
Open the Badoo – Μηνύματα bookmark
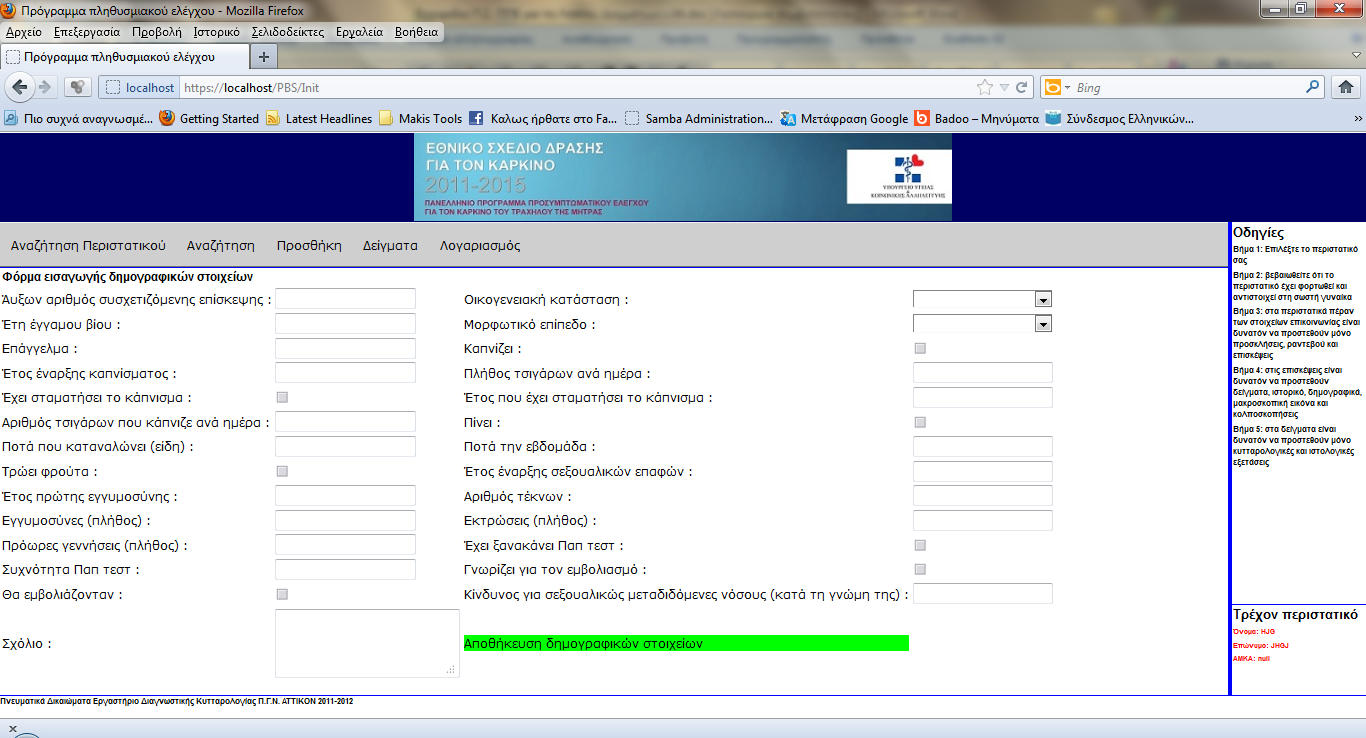pyautogui.click(x=976, y=118)
